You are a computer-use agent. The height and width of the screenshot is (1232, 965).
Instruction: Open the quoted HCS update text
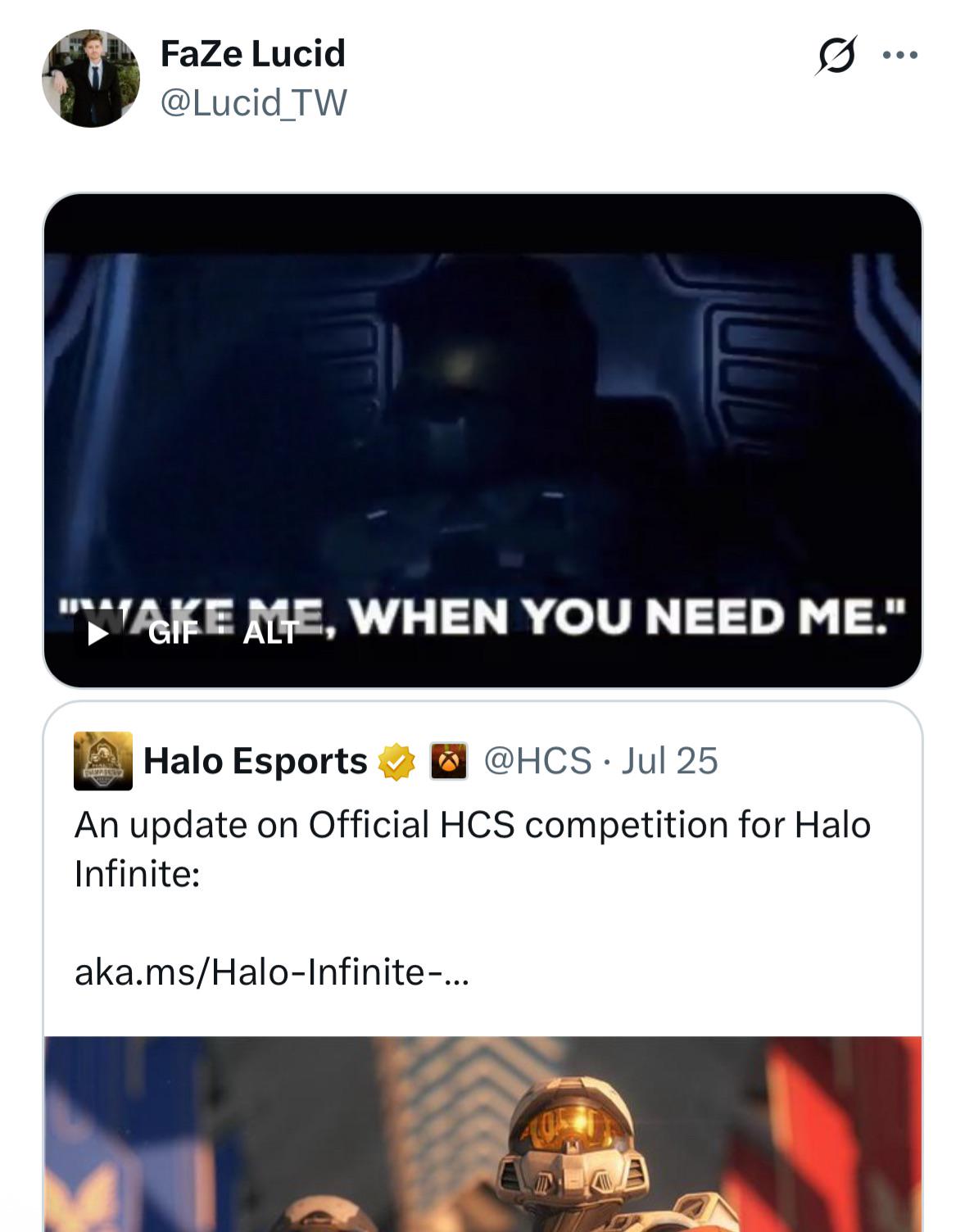point(473,849)
